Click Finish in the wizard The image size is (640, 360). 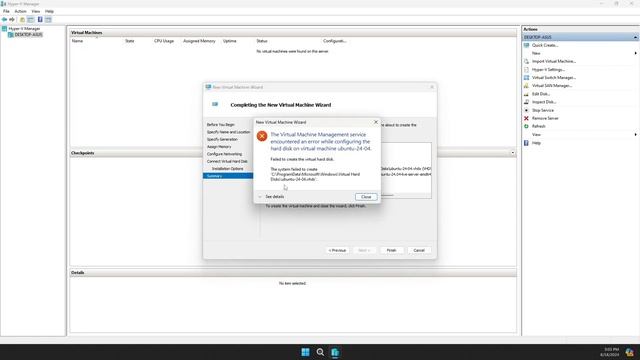[391, 250]
